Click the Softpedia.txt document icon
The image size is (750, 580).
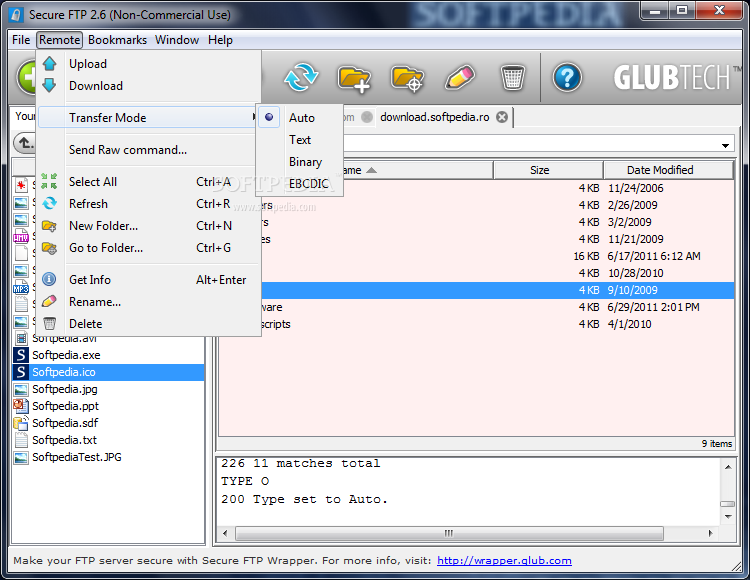(21, 440)
